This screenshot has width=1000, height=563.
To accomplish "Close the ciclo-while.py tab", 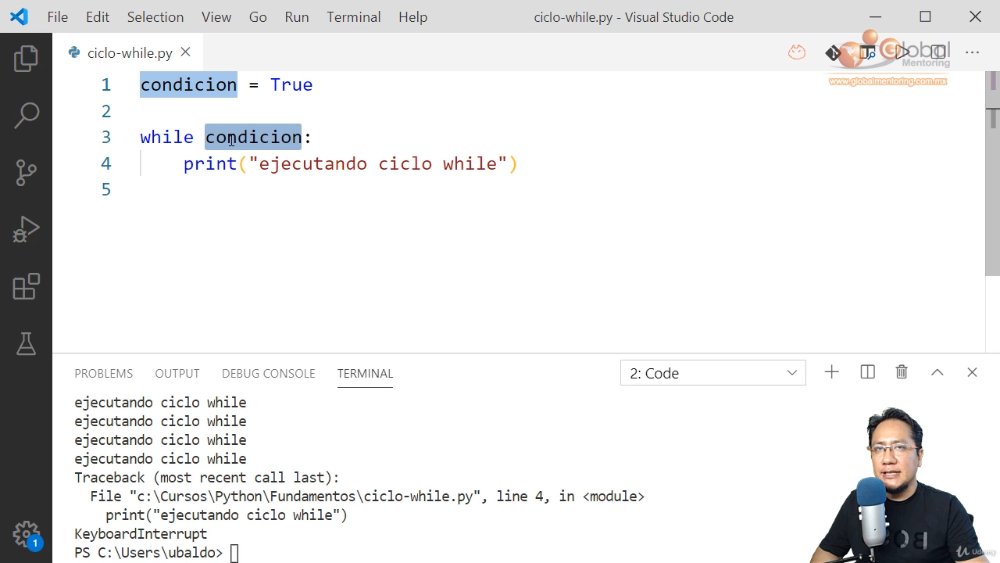I will click(186, 52).
